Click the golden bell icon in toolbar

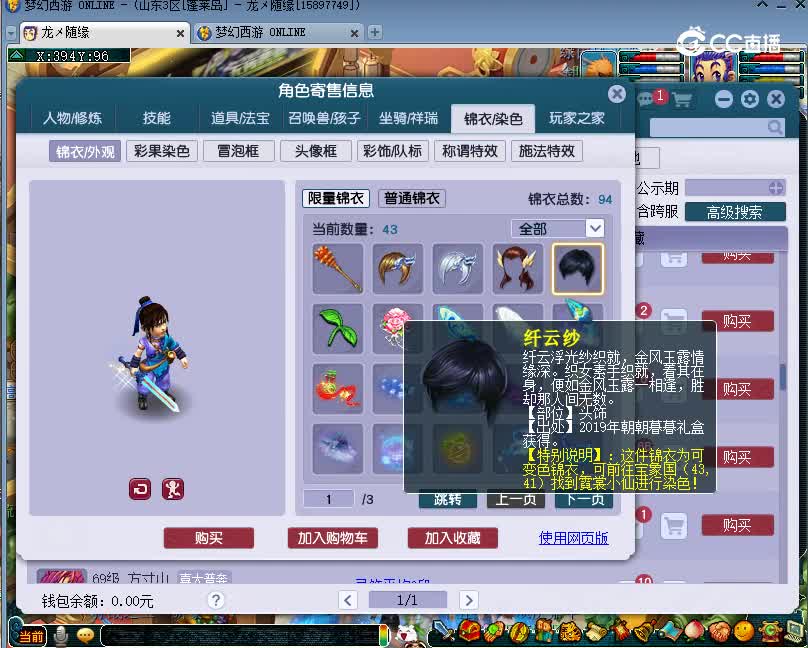(644, 632)
